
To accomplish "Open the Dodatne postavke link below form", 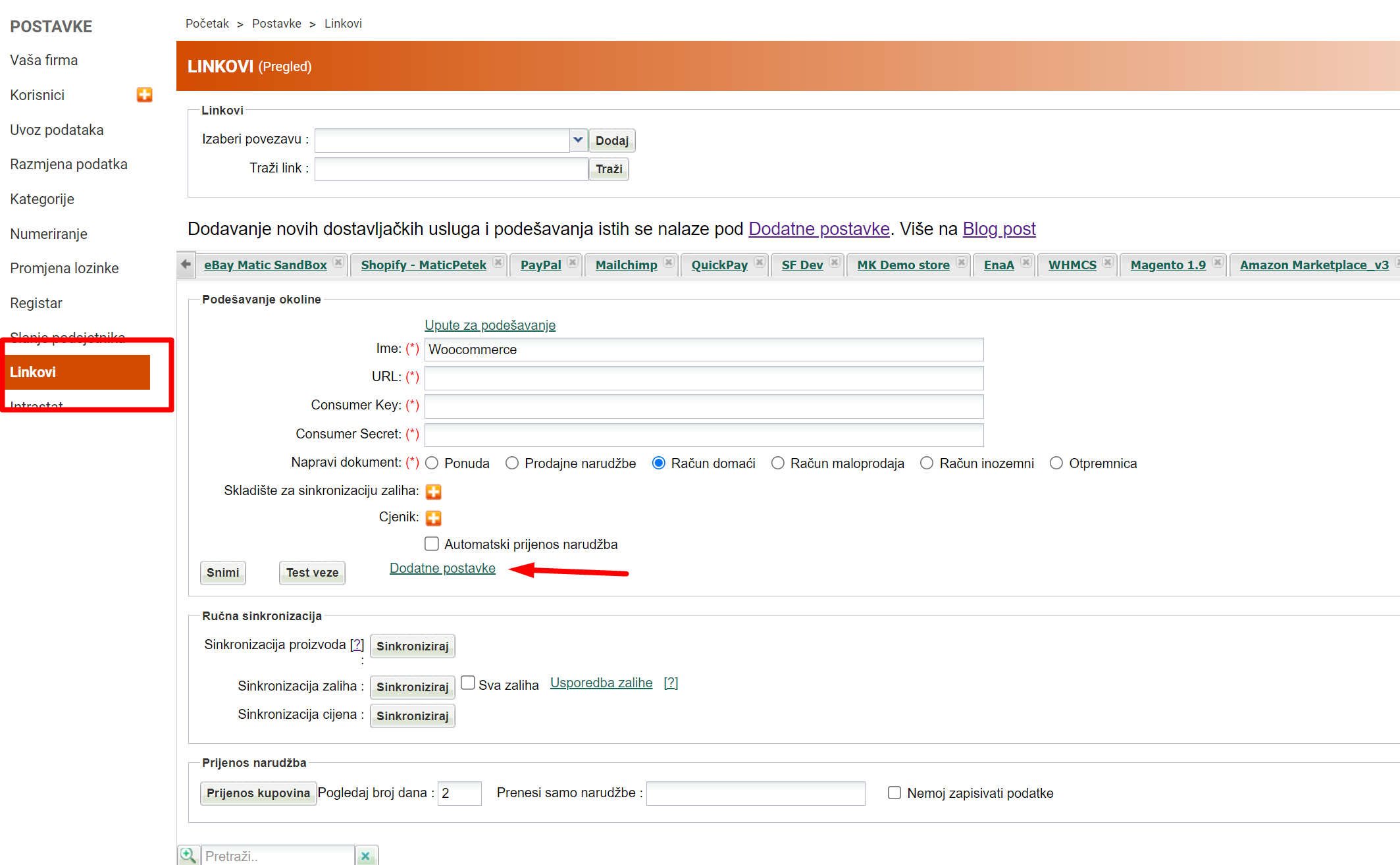I will tap(442, 568).
